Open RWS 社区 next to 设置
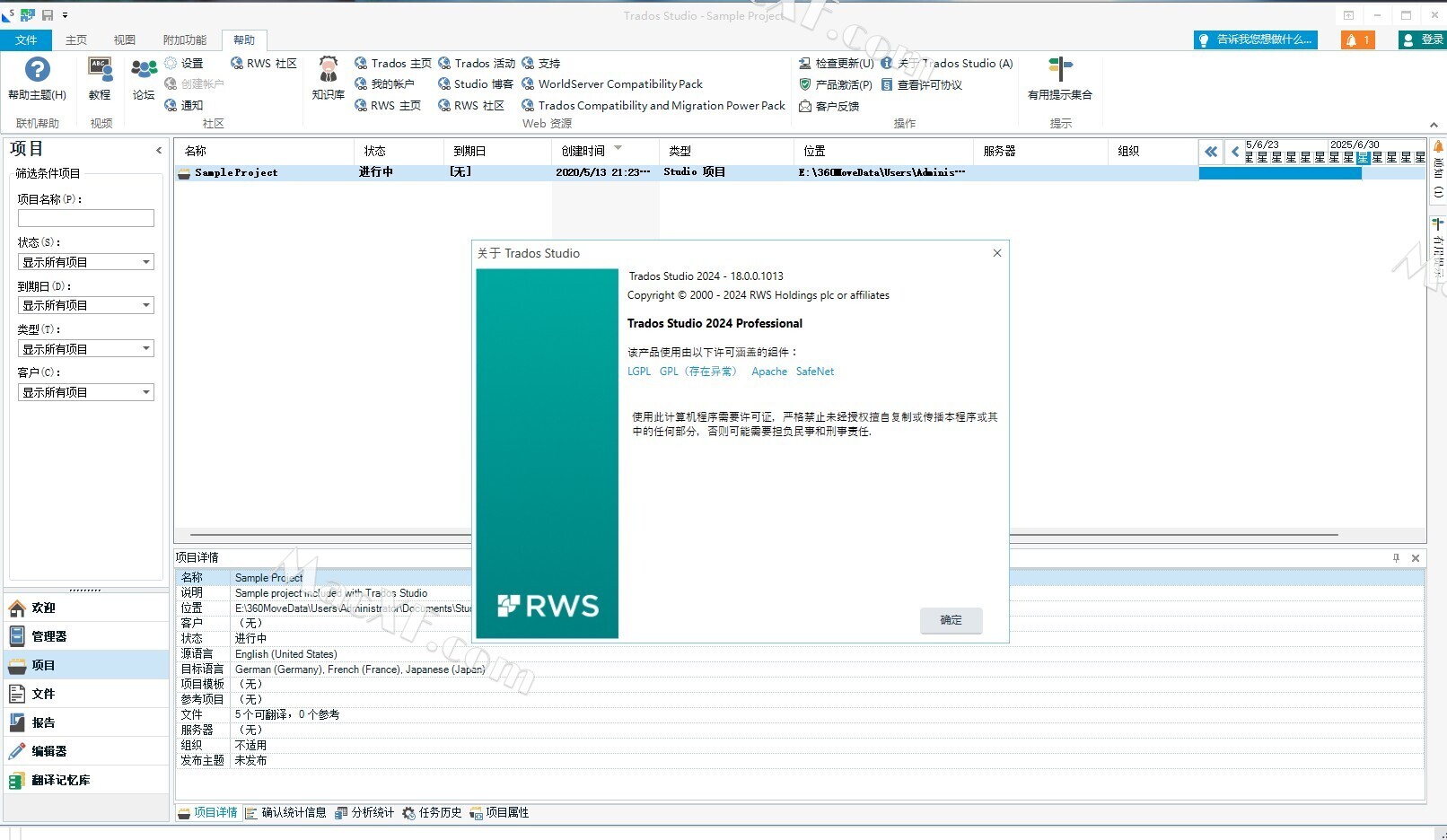Screen dimensions: 1447x840 (264, 63)
